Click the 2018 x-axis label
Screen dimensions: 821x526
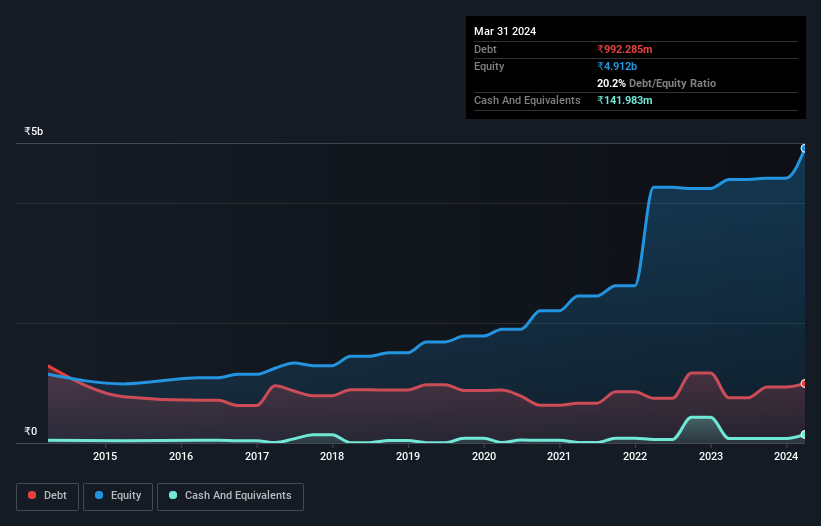click(x=332, y=456)
